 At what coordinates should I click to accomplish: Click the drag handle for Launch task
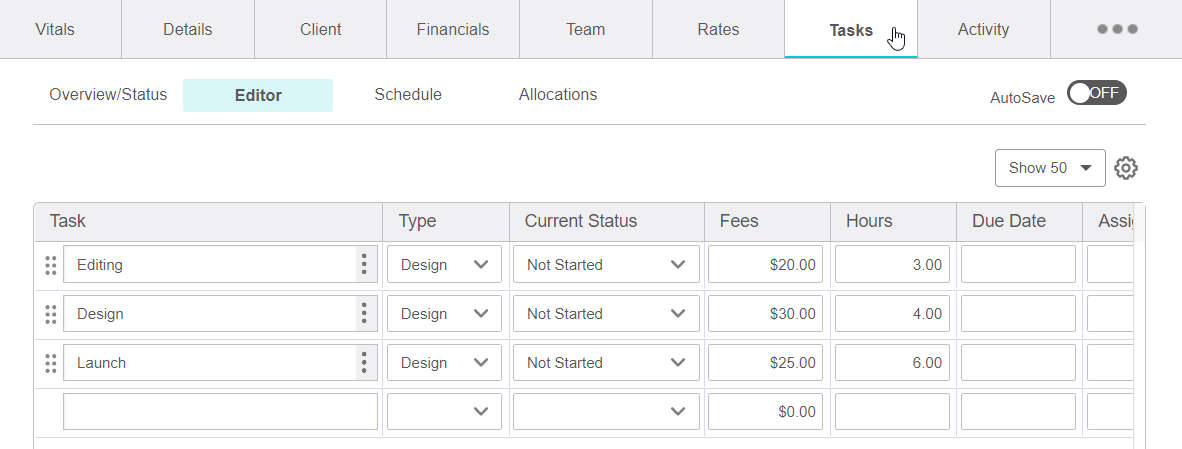[50, 363]
